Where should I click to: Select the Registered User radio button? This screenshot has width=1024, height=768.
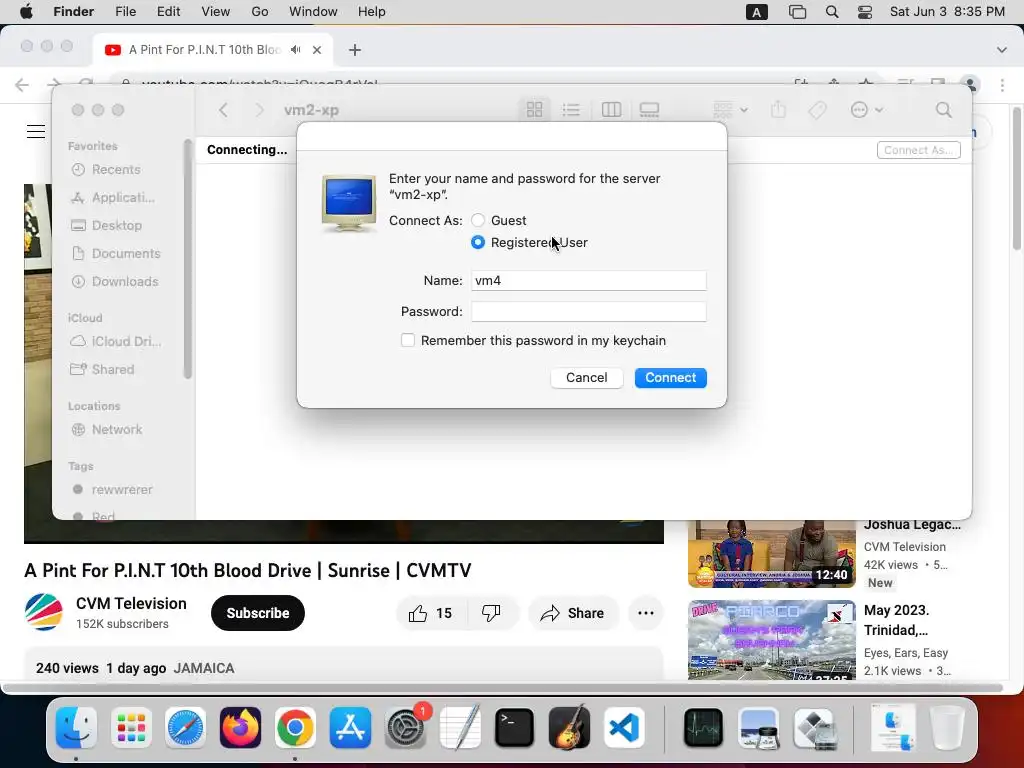click(x=478, y=242)
